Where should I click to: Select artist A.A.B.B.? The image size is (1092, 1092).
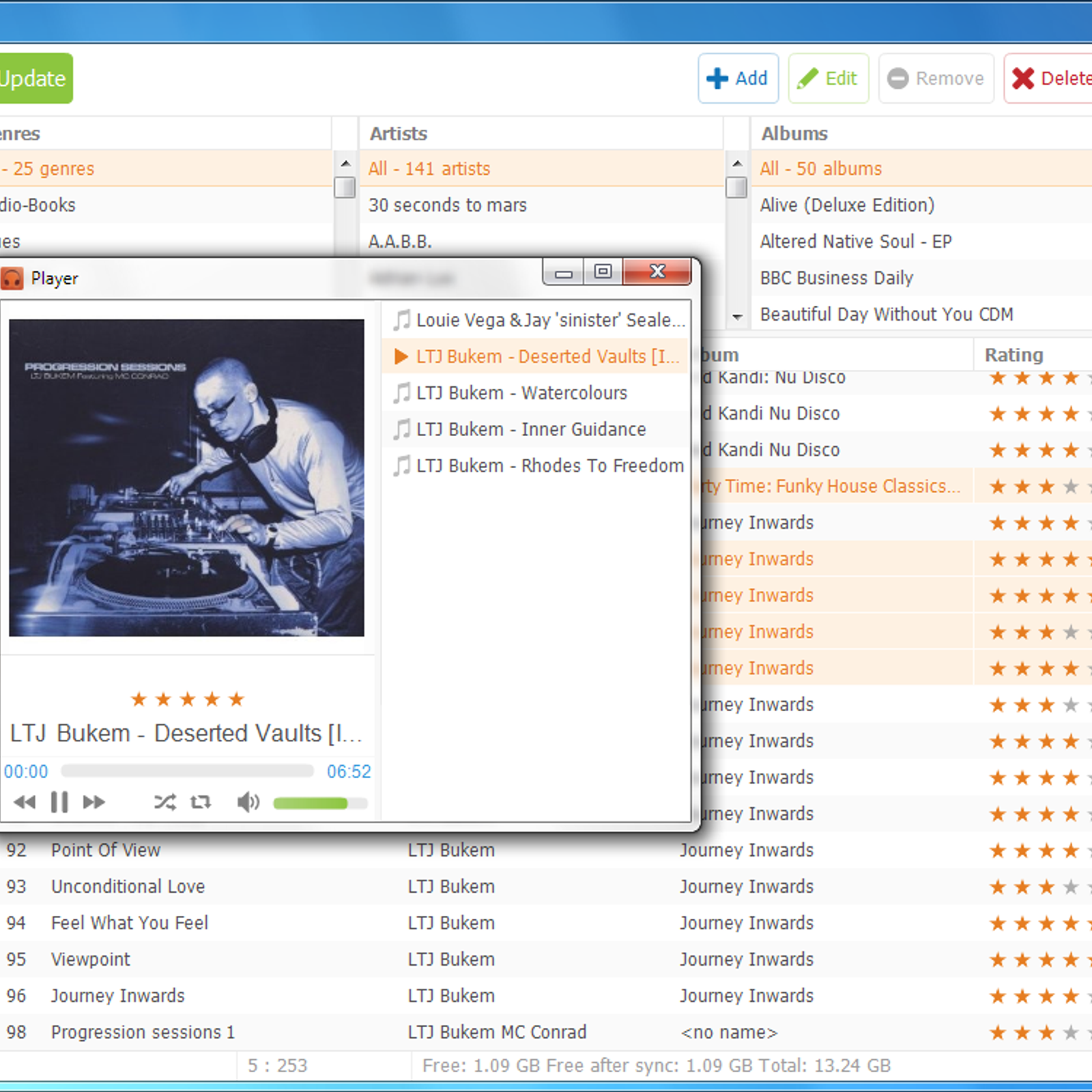point(541,241)
